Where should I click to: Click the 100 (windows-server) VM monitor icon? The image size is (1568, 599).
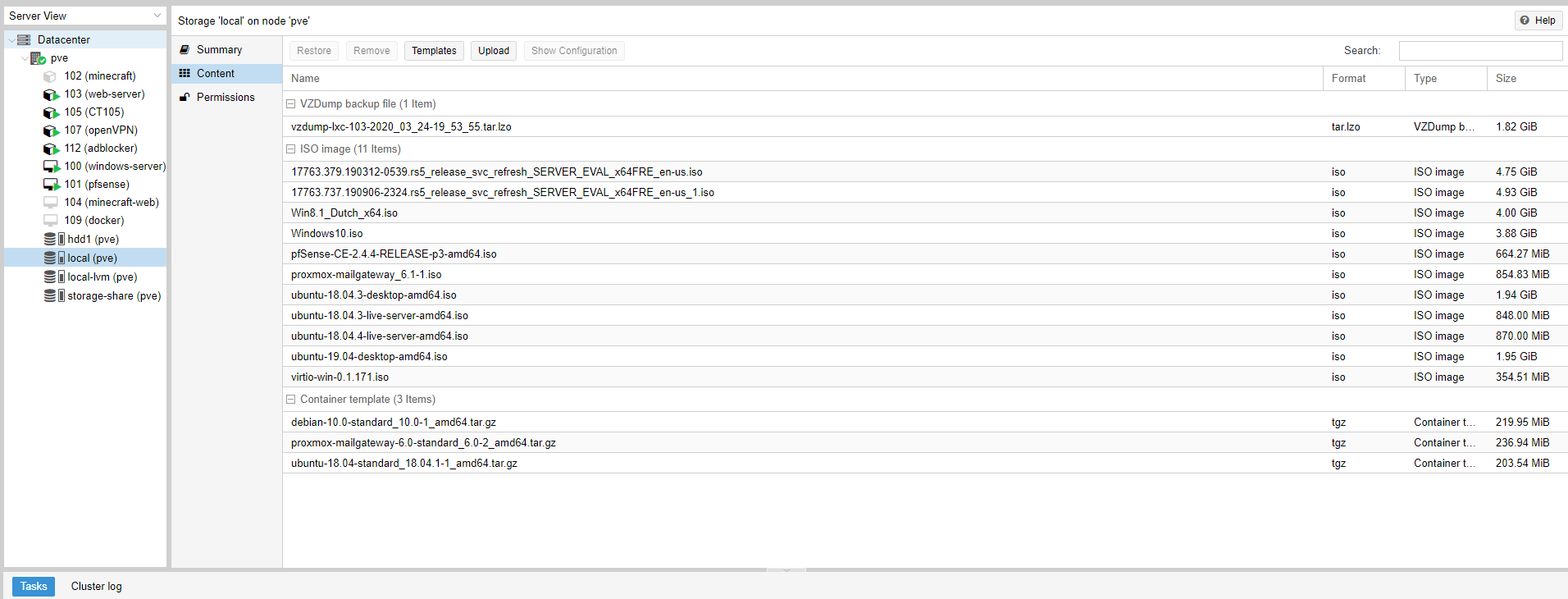tap(51, 167)
